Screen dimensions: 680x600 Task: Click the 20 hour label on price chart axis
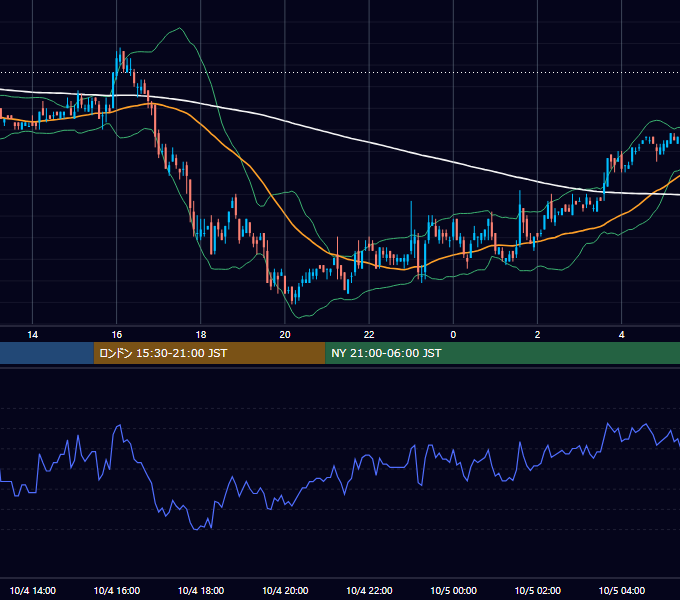(x=285, y=335)
